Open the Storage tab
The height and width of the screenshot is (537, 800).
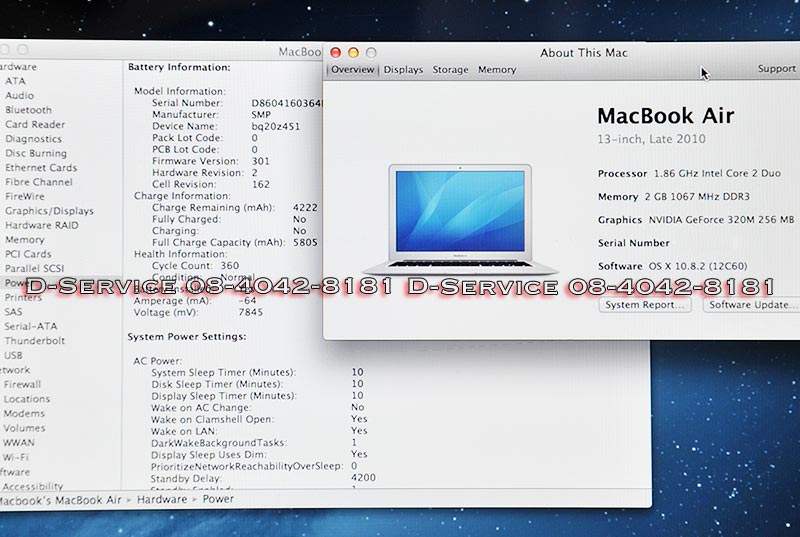tap(450, 70)
